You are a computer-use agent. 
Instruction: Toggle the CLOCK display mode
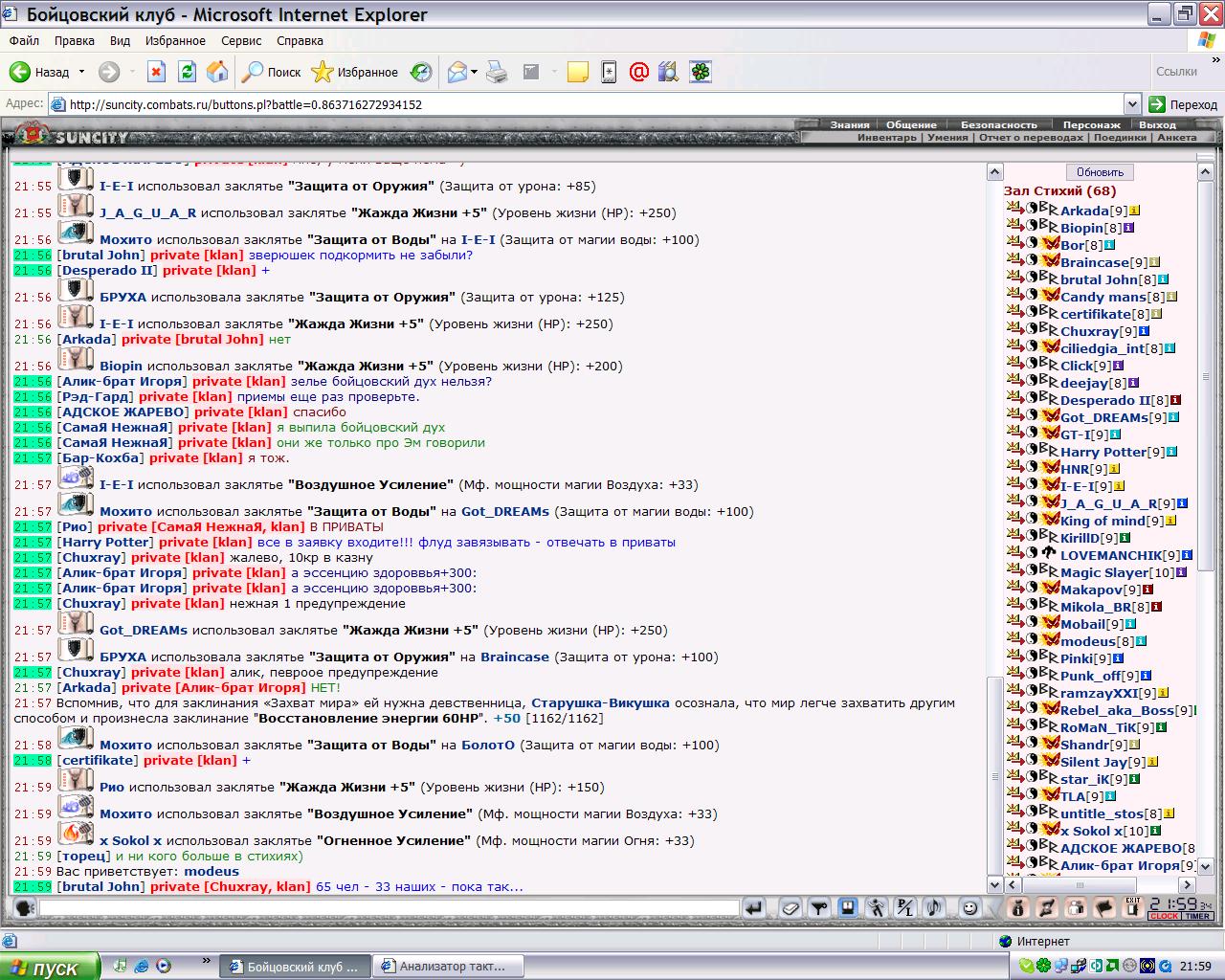coord(1164,917)
